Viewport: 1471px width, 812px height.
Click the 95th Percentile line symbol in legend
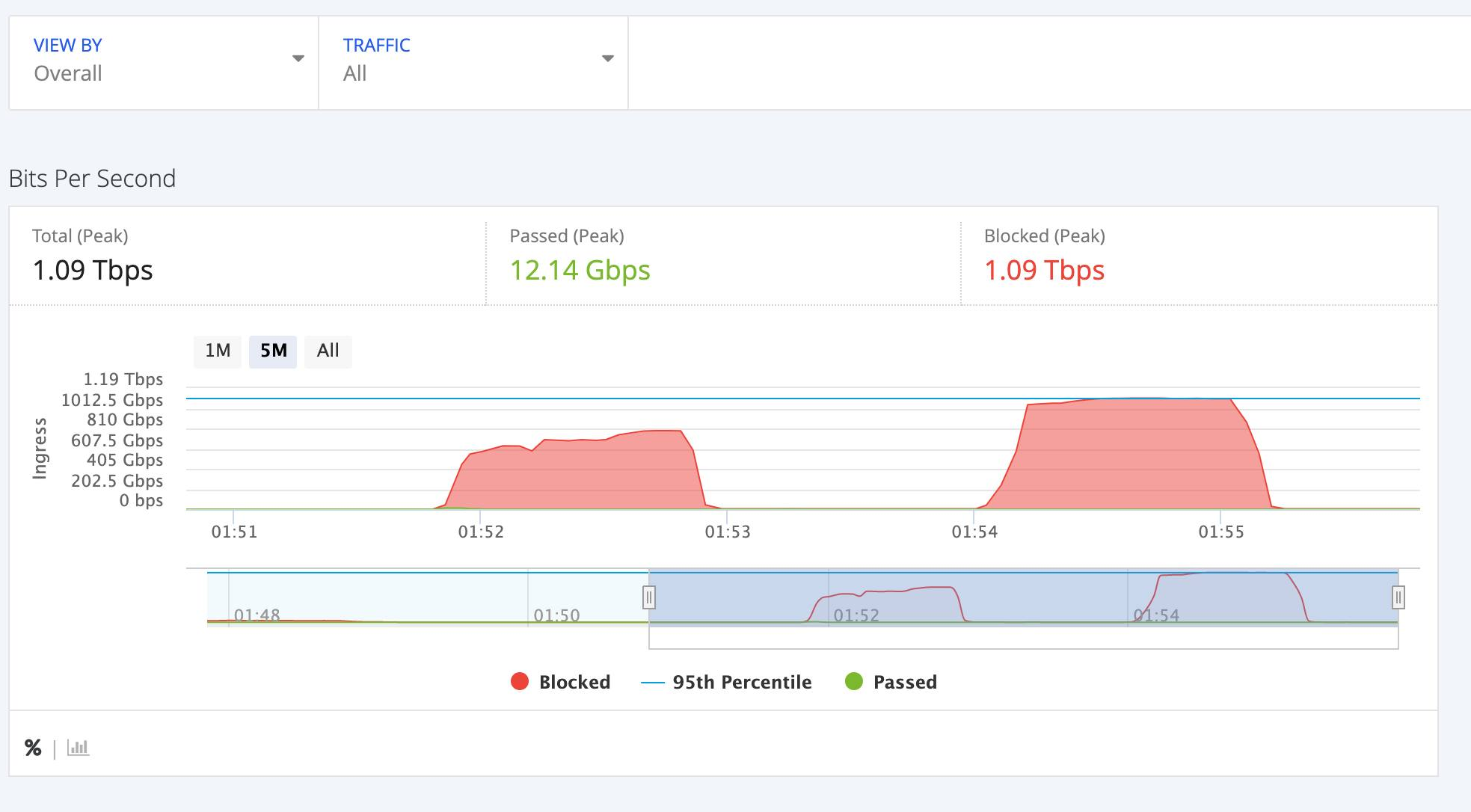[654, 682]
